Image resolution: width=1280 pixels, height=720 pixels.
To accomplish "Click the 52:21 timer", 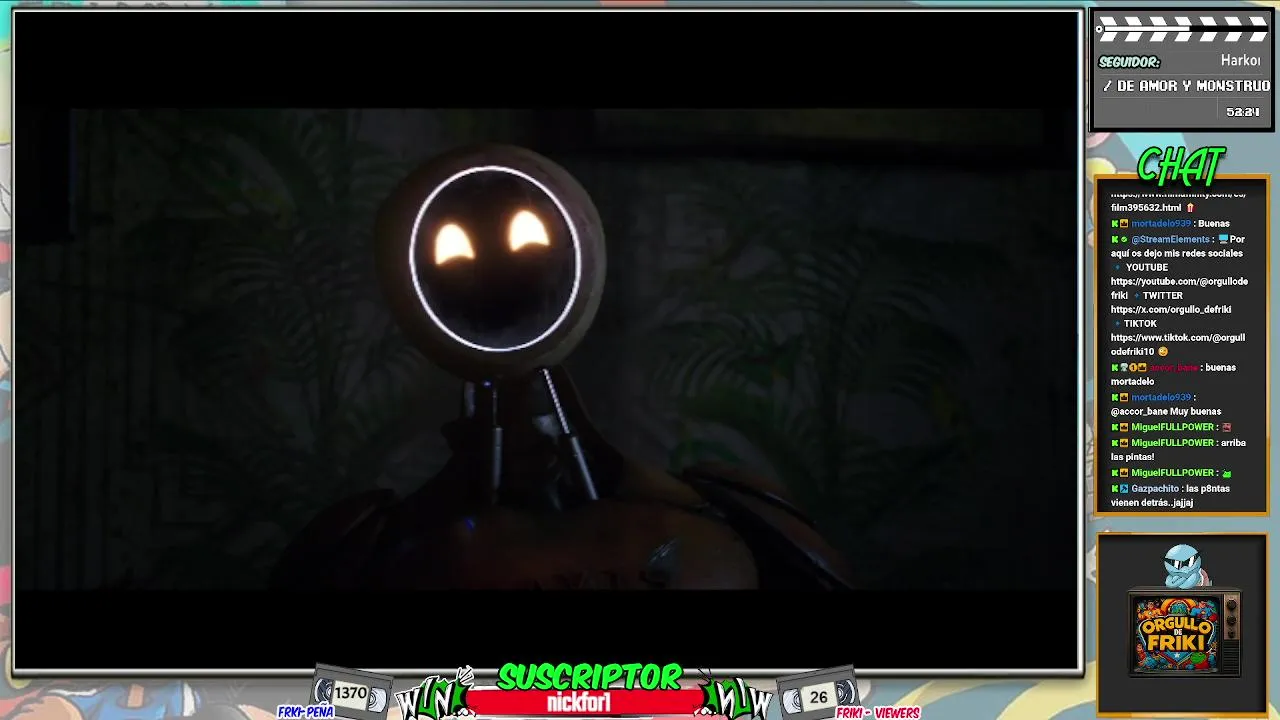I will [x=1243, y=112].
